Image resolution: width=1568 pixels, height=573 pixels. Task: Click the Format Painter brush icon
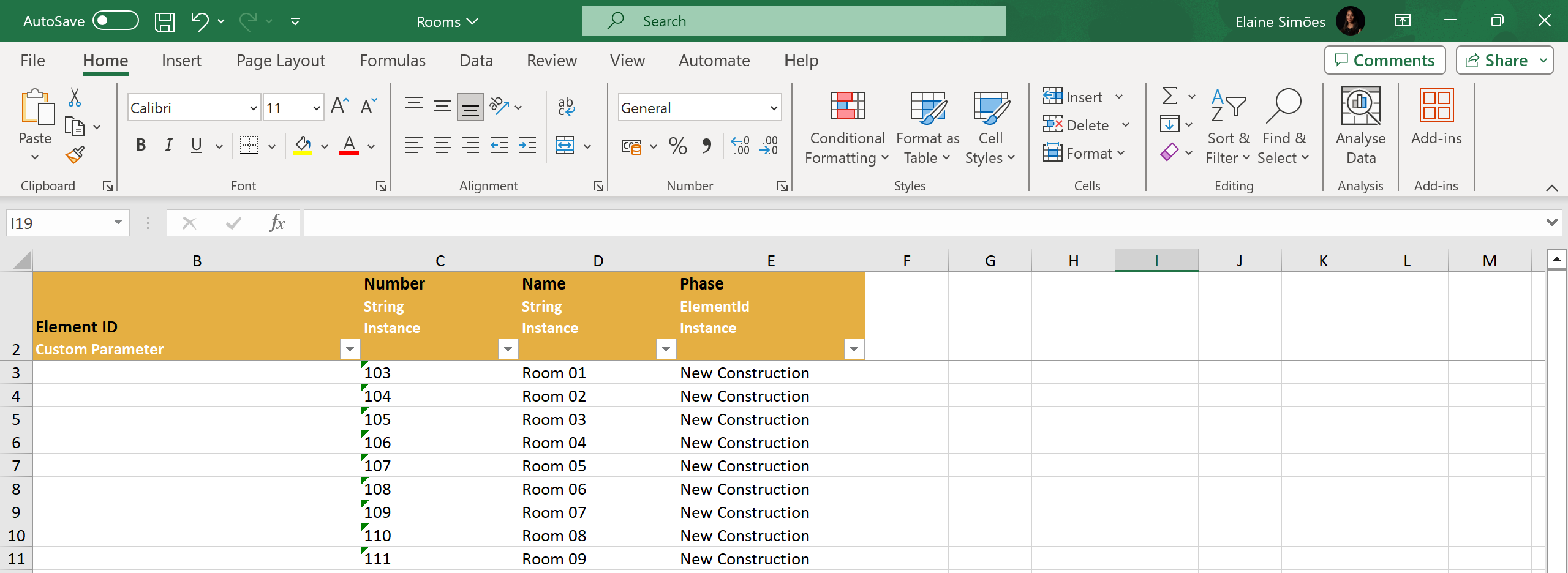[x=75, y=155]
